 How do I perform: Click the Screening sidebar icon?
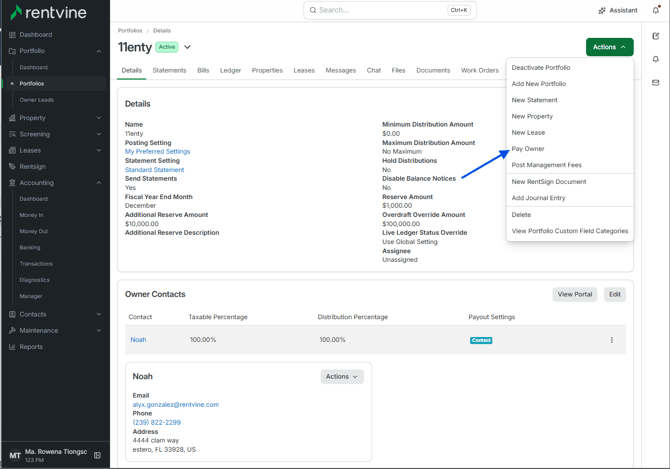(x=12, y=134)
